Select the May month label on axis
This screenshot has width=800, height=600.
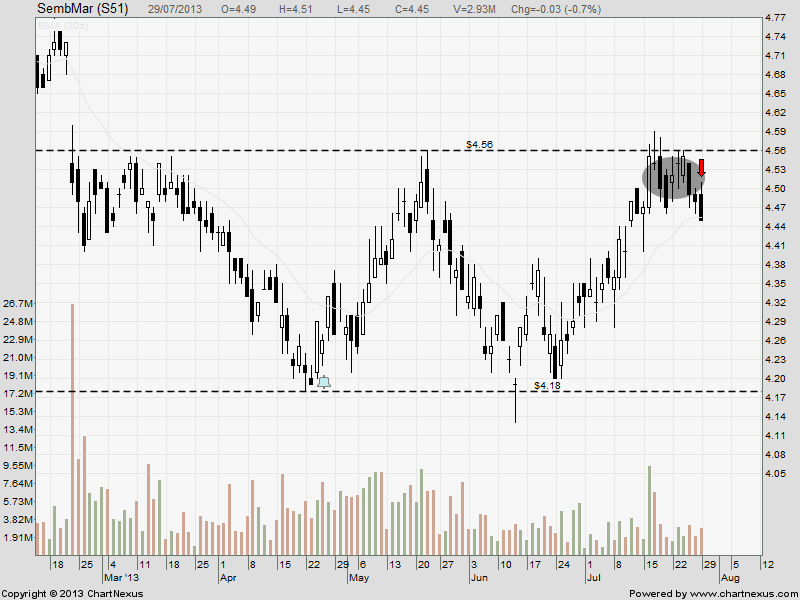[x=358, y=578]
